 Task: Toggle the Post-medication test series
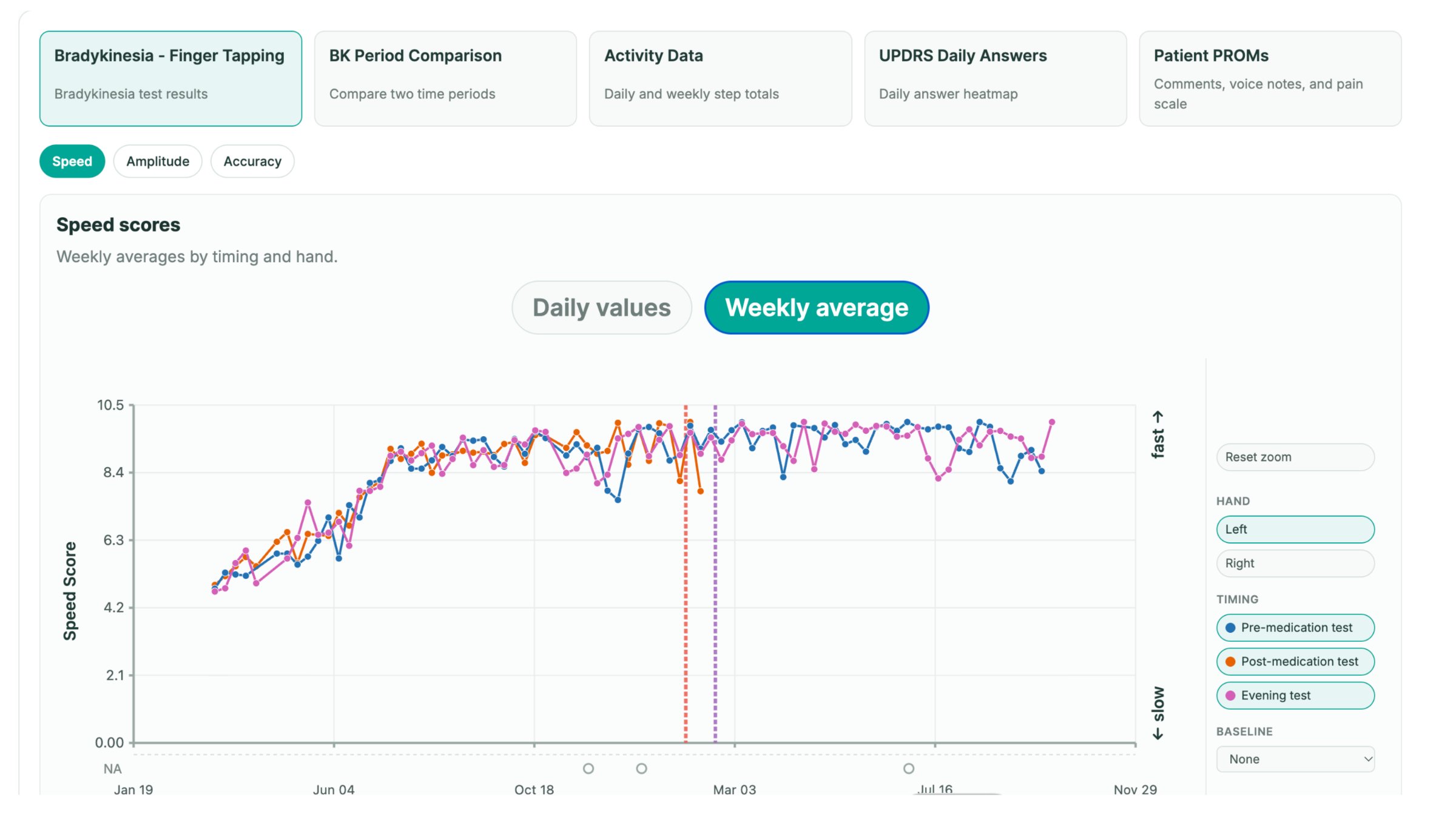click(x=1295, y=662)
